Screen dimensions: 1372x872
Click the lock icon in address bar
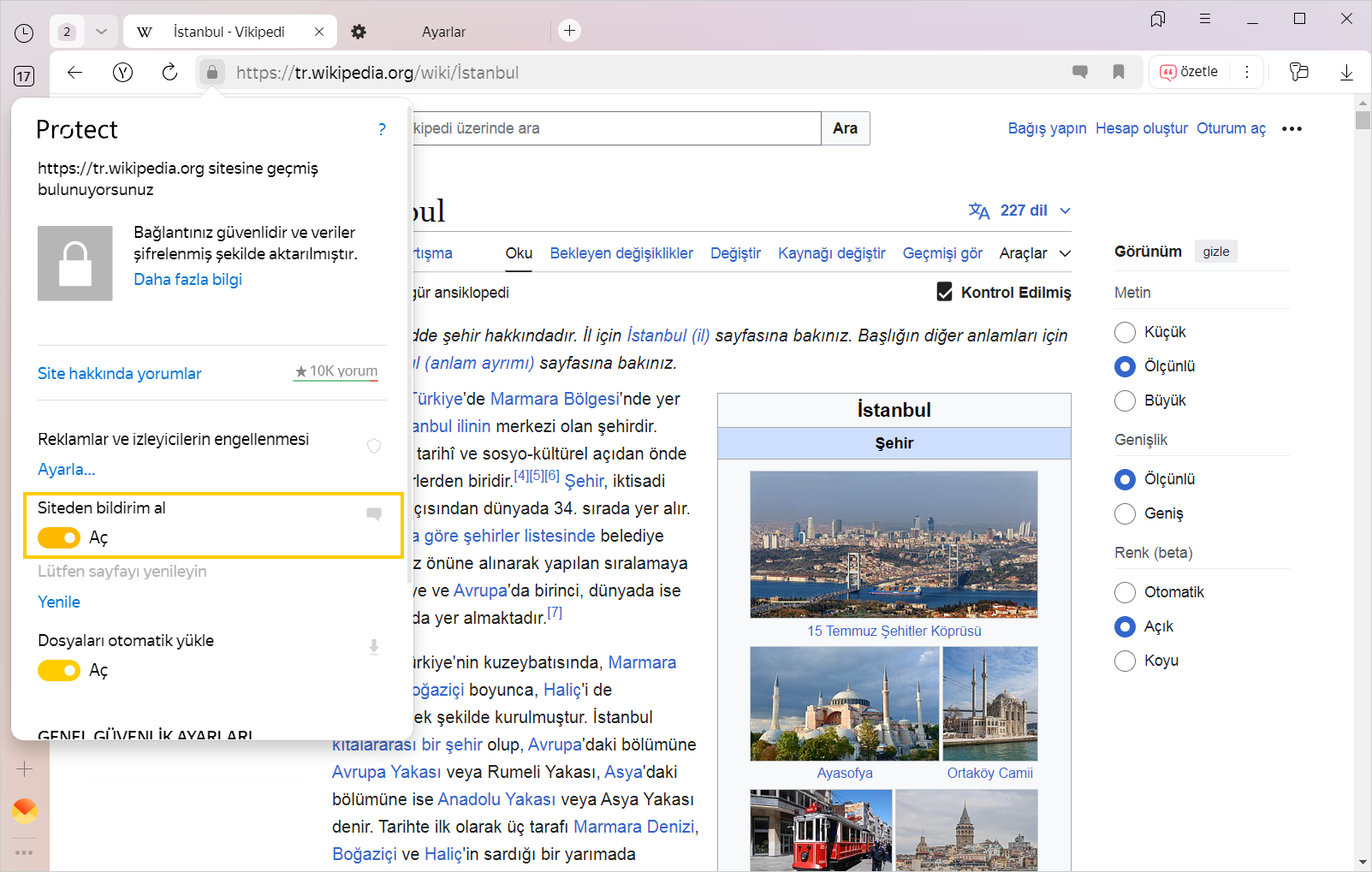coord(212,73)
